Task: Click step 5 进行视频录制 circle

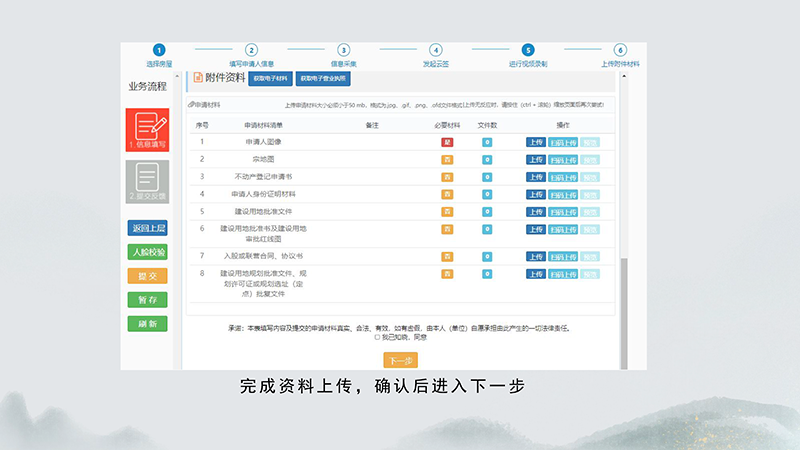Action: tap(528, 50)
